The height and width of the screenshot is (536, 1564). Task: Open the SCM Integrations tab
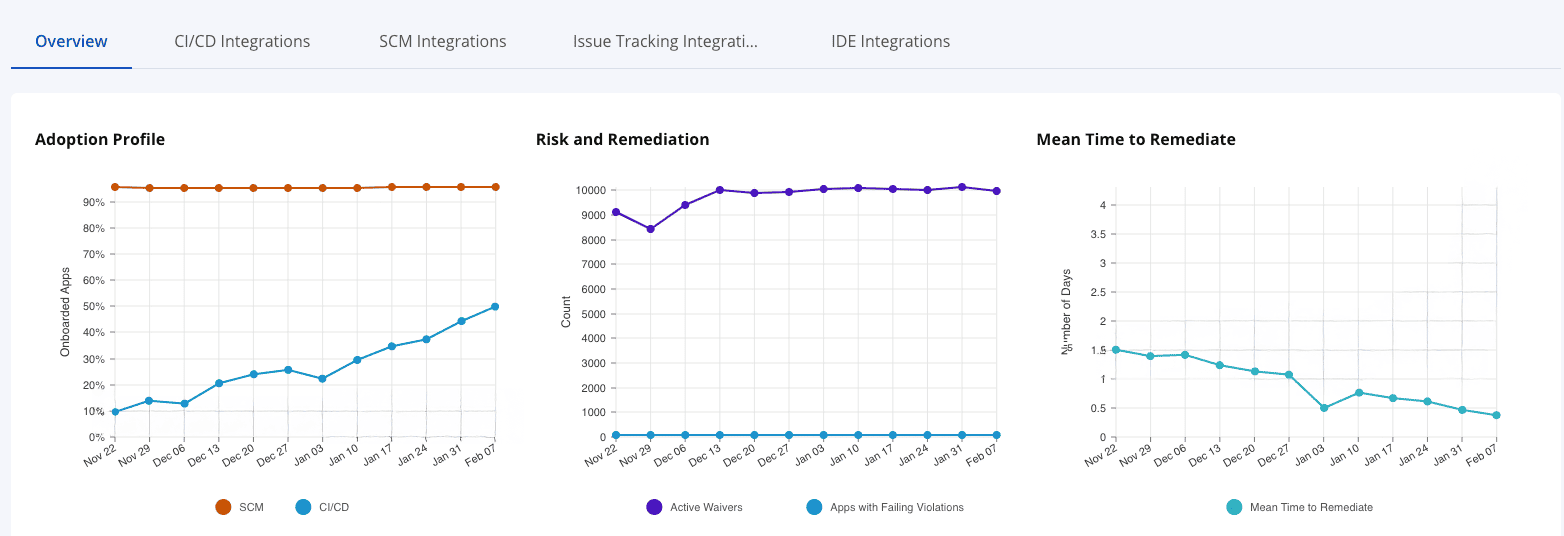[442, 41]
